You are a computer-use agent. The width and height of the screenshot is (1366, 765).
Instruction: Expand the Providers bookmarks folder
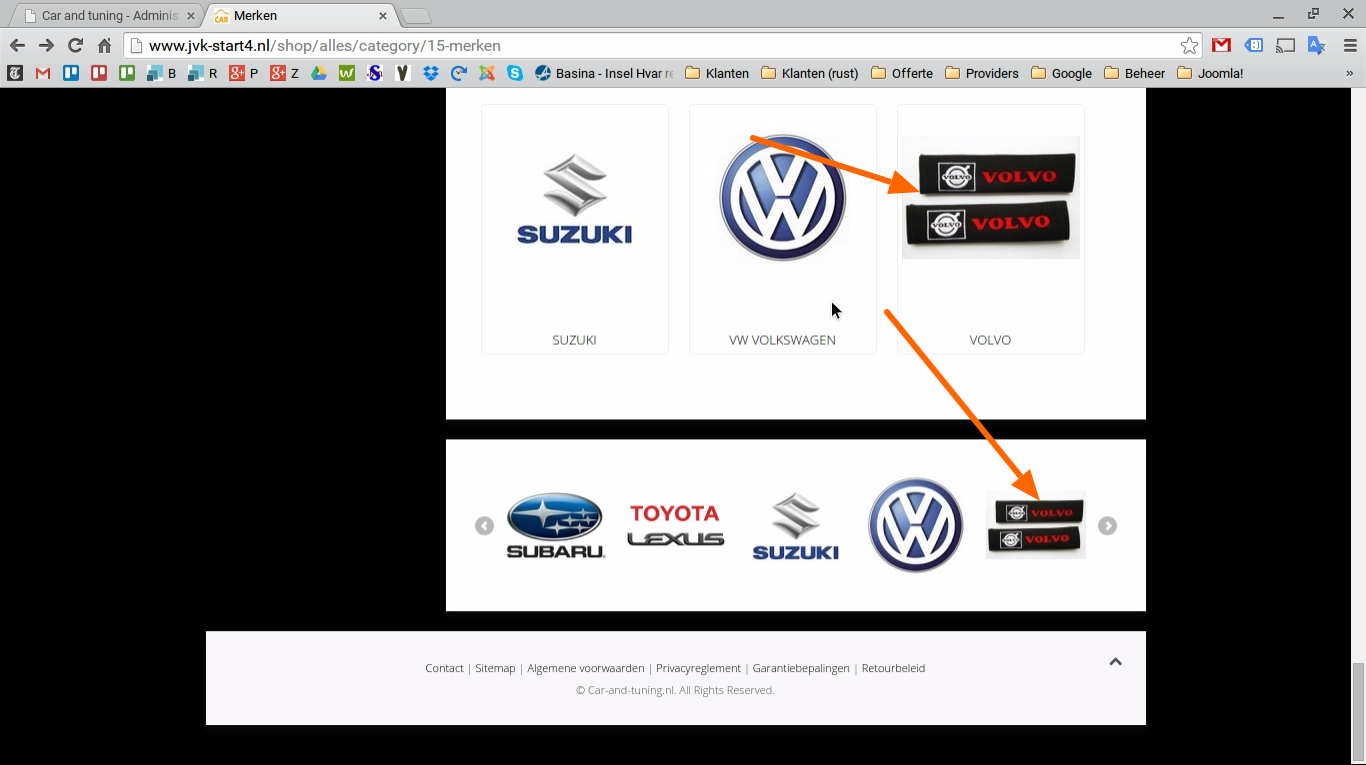982,73
